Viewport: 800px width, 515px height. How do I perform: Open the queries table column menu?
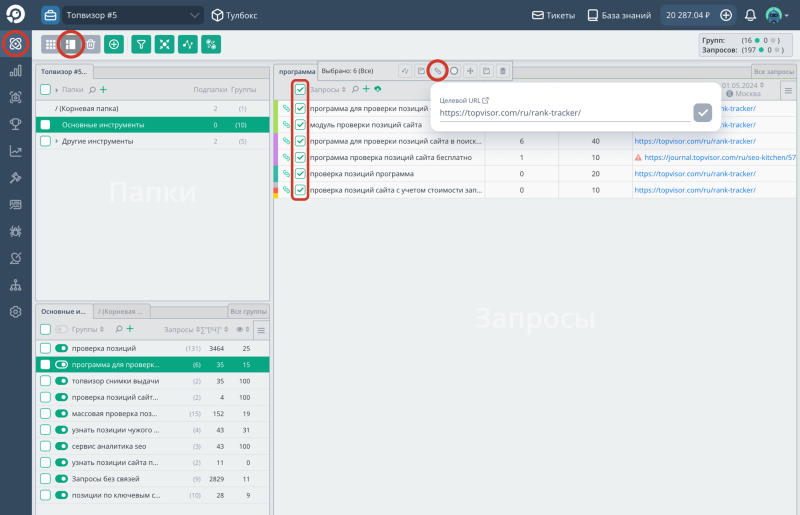tap(788, 91)
